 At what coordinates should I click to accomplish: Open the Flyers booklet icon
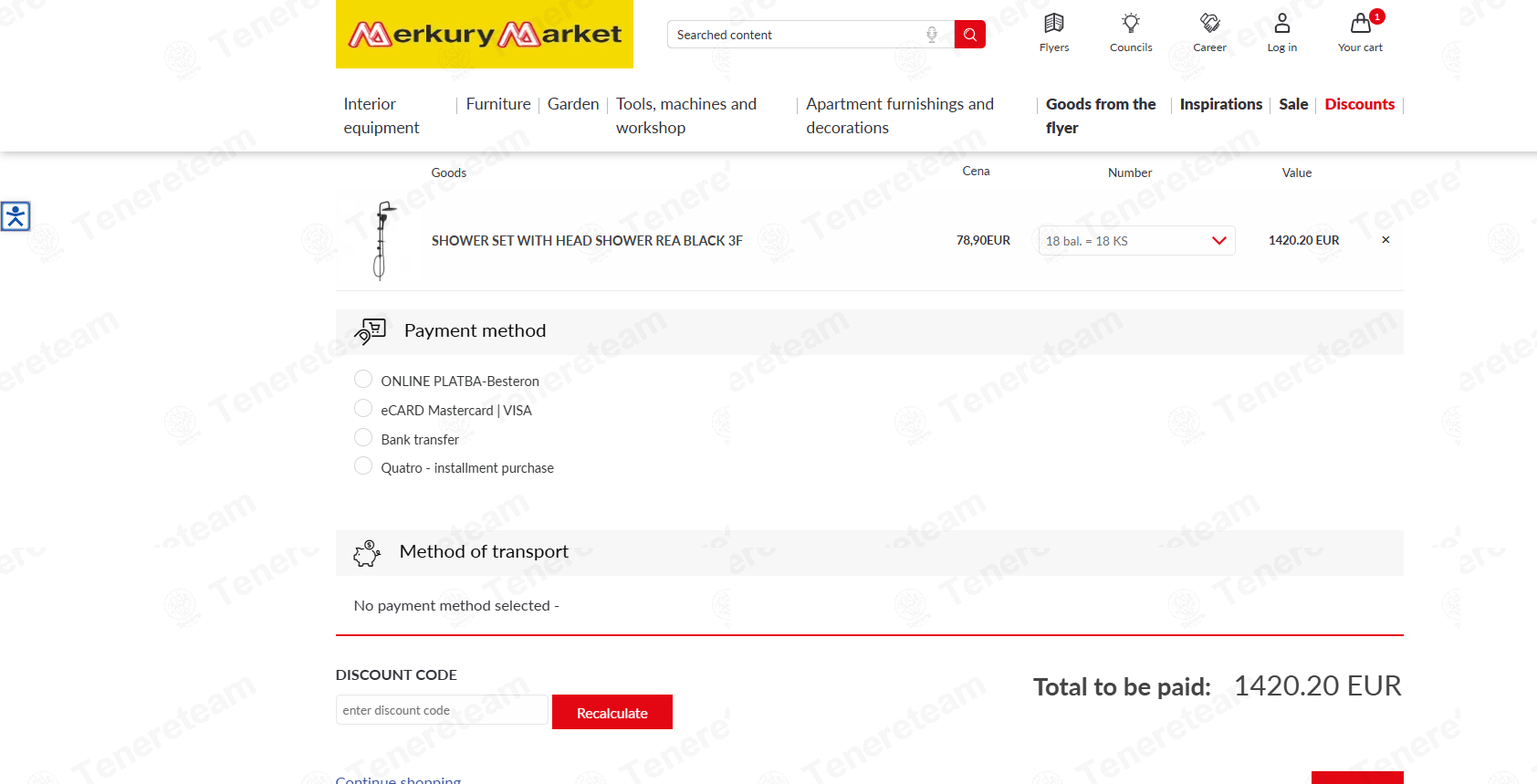1054,23
